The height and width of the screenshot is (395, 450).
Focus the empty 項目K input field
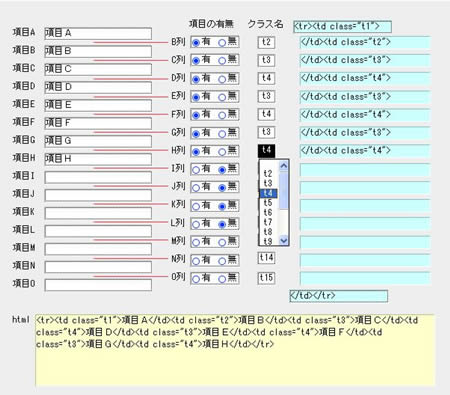pos(98,213)
